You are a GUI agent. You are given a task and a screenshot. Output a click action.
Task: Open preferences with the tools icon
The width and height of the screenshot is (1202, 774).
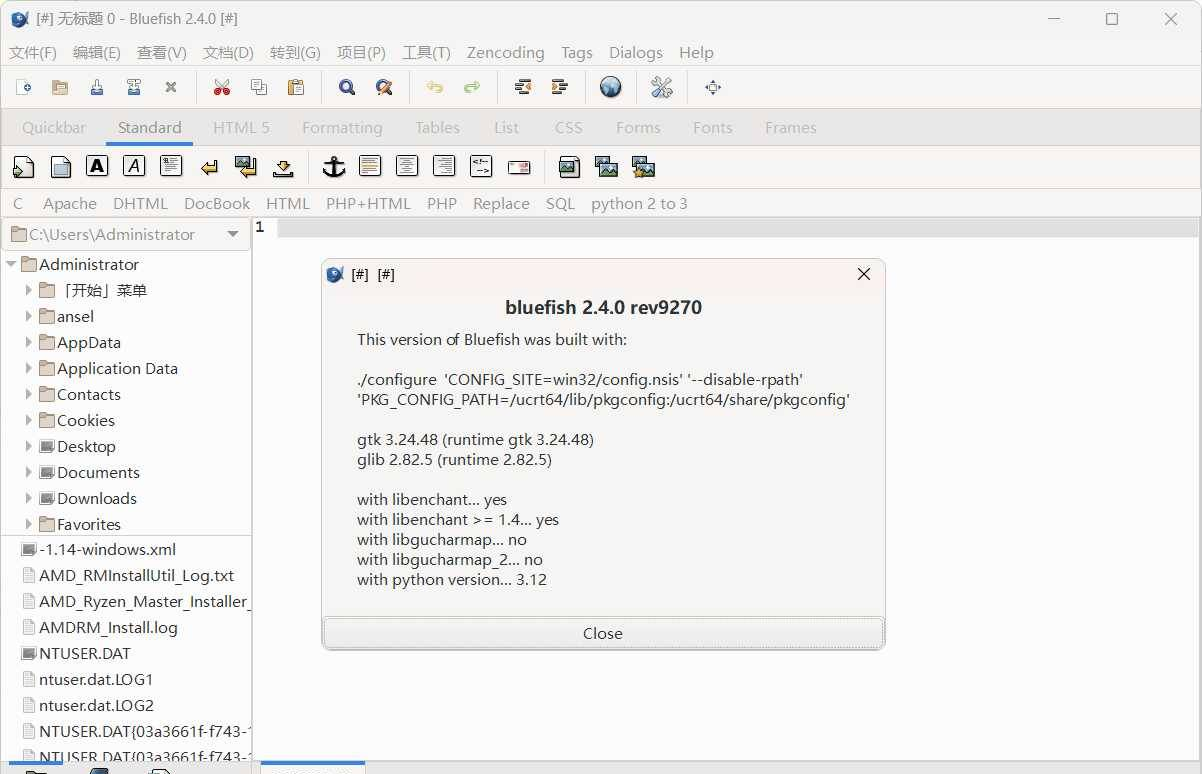[662, 88]
